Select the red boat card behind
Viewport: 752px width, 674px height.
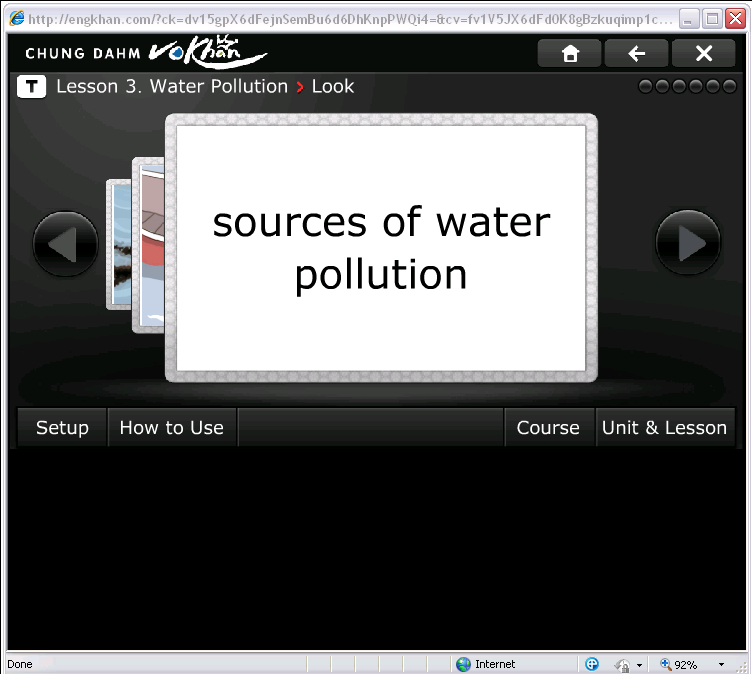[149, 245]
